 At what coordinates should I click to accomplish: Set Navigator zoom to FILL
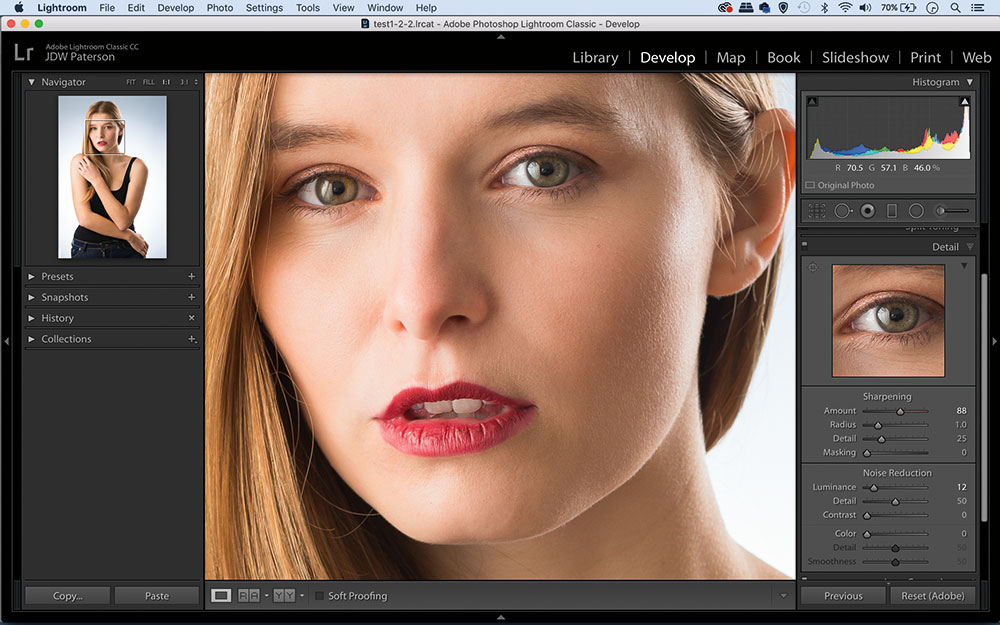point(149,82)
